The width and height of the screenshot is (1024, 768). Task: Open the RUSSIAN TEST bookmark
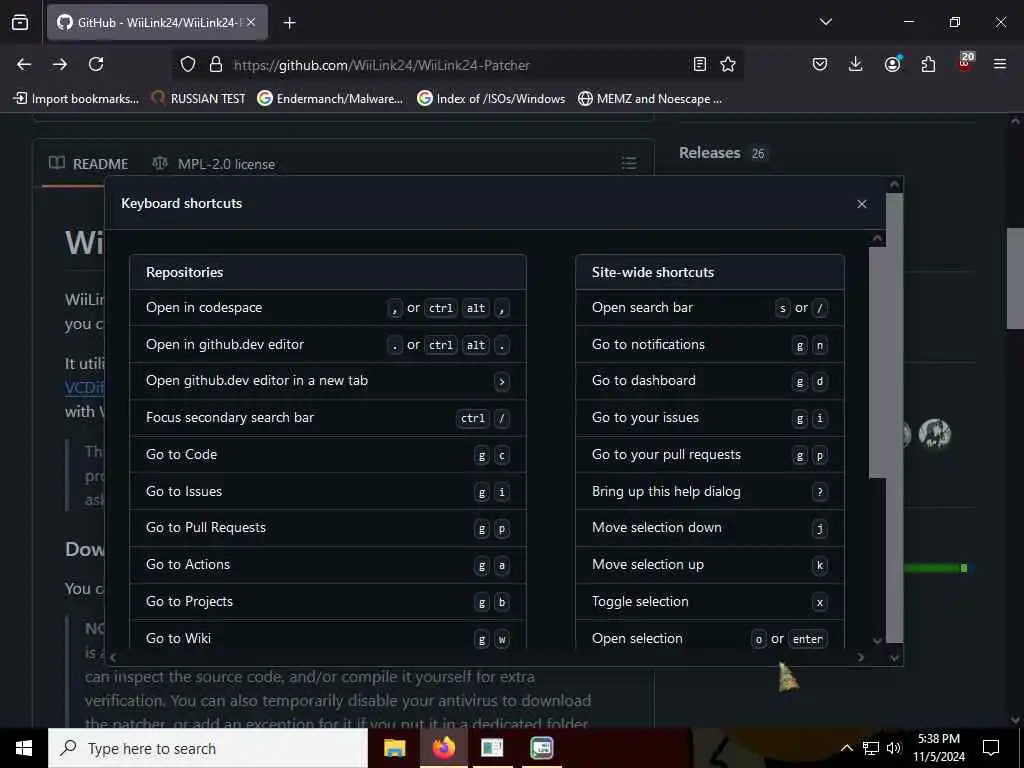pyautogui.click(x=199, y=99)
